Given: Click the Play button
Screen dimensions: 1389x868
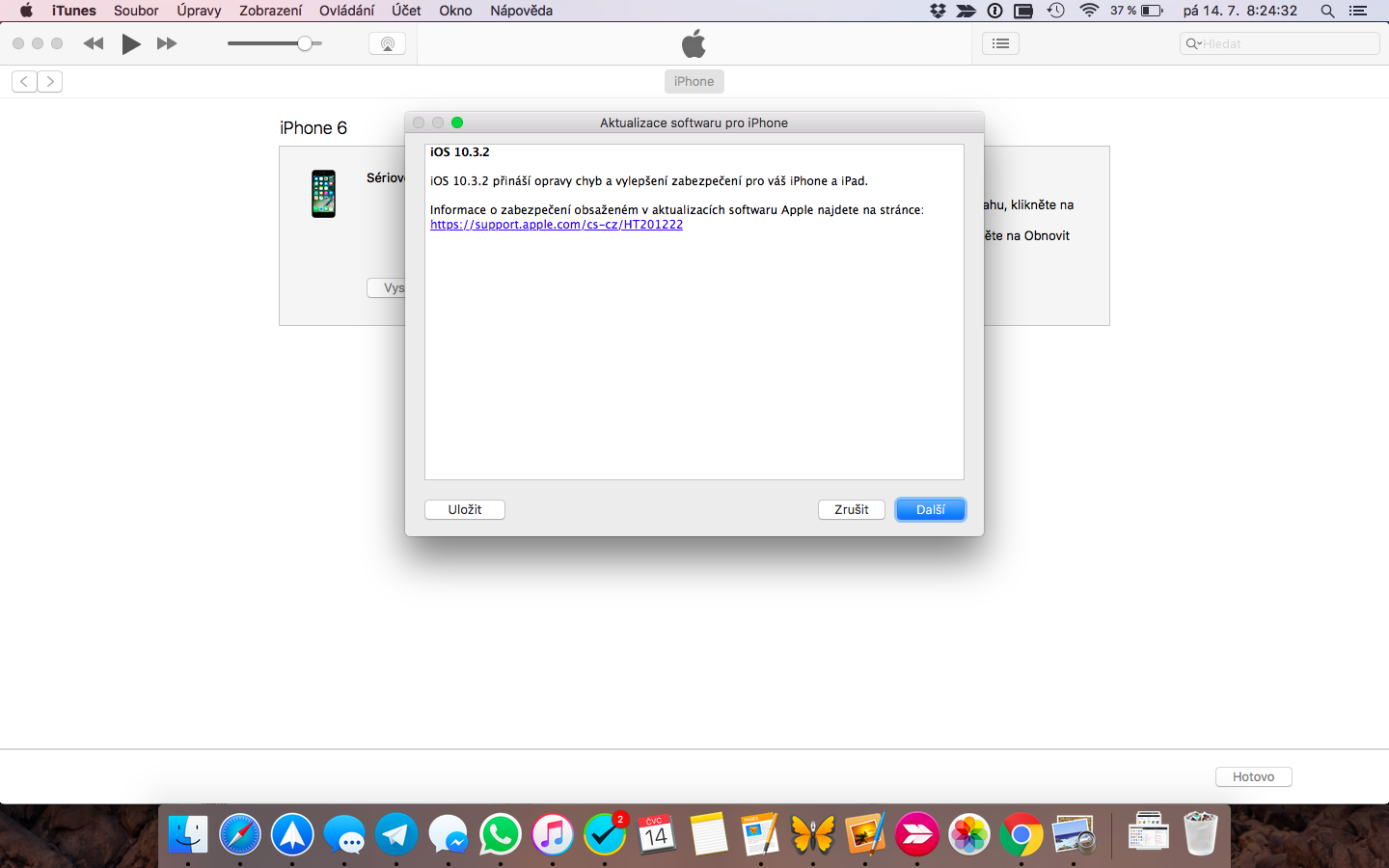Looking at the screenshot, I should click(x=130, y=42).
